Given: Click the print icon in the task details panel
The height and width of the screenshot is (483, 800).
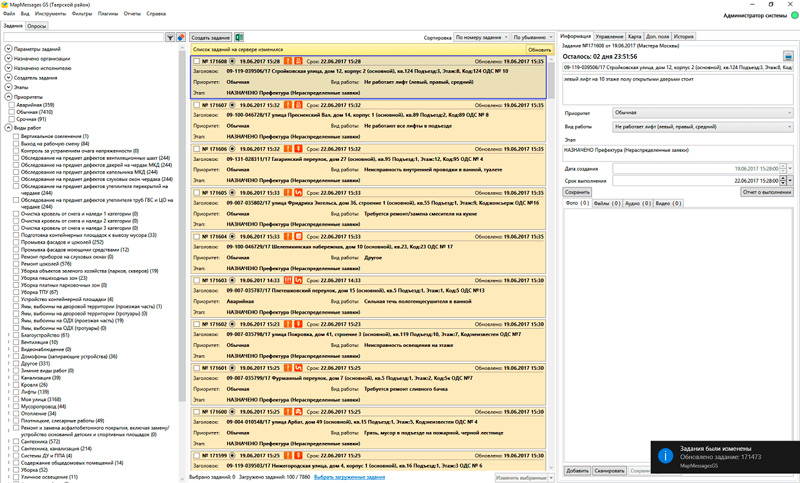Looking at the screenshot, I should (788, 56).
